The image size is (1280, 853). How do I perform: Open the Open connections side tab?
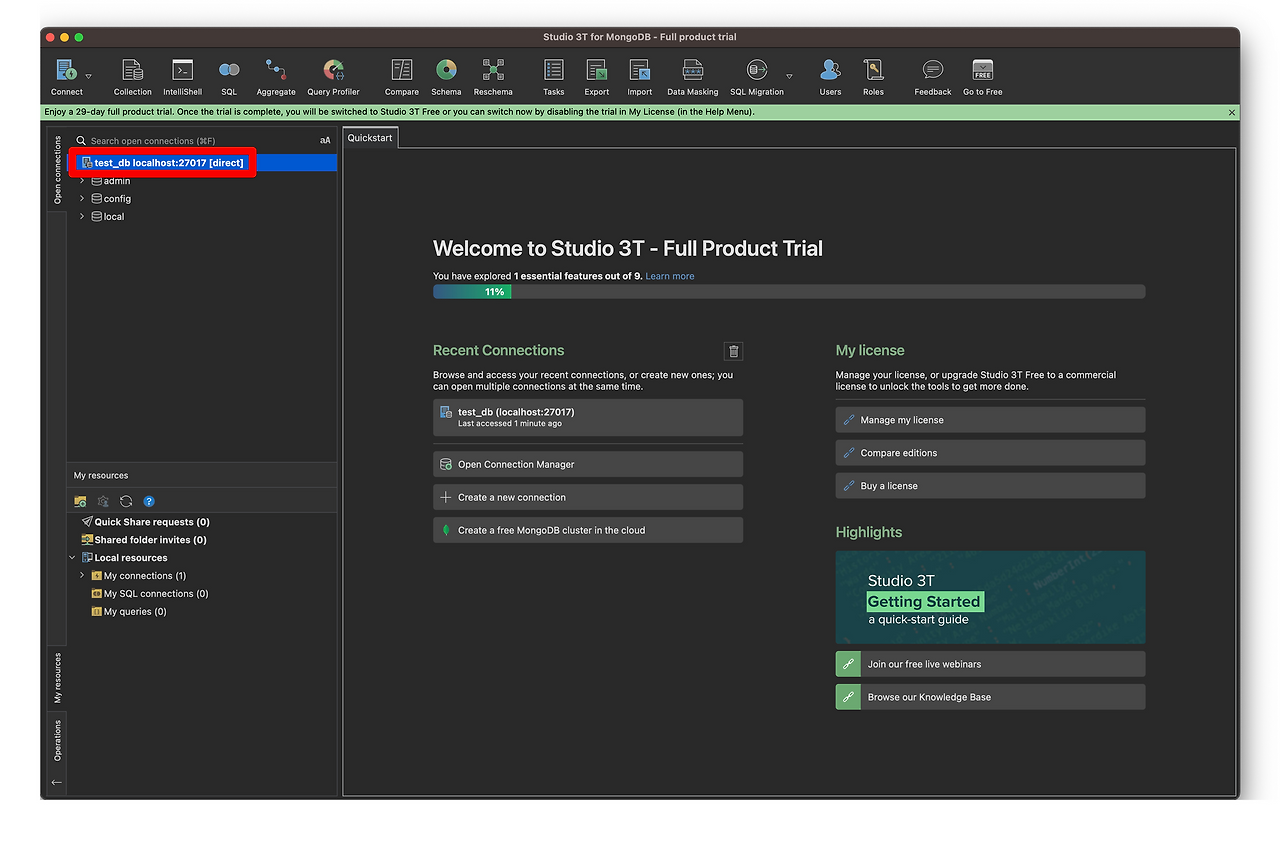pyautogui.click(x=57, y=170)
